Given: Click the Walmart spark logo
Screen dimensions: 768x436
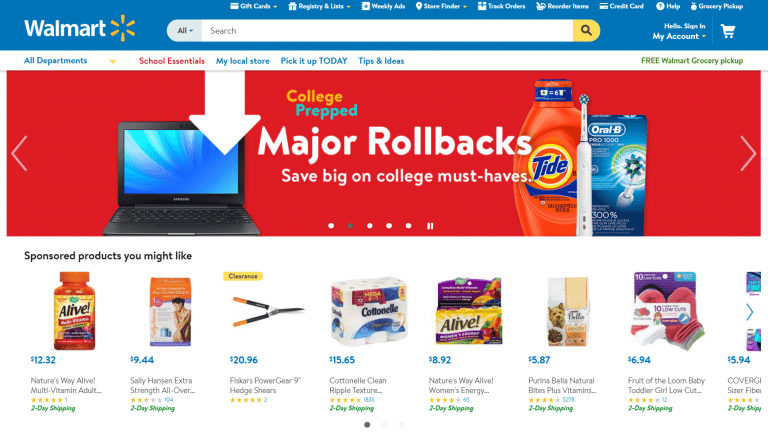Looking at the screenshot, I should point(122,28).
